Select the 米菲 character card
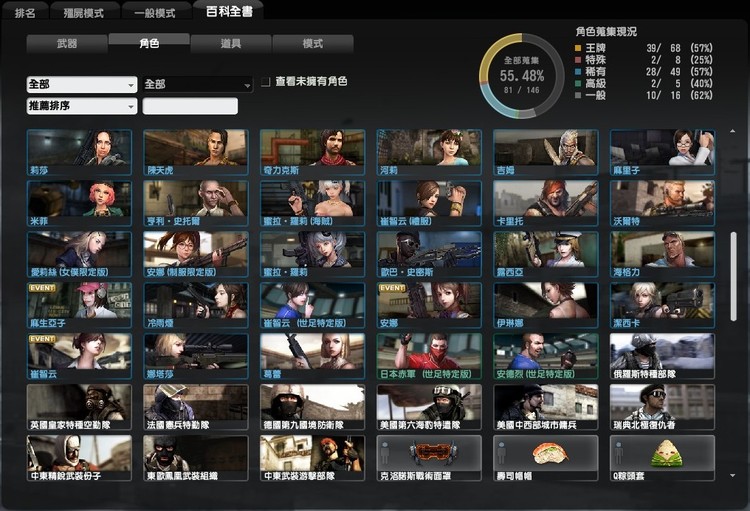 tap(79, 203)
